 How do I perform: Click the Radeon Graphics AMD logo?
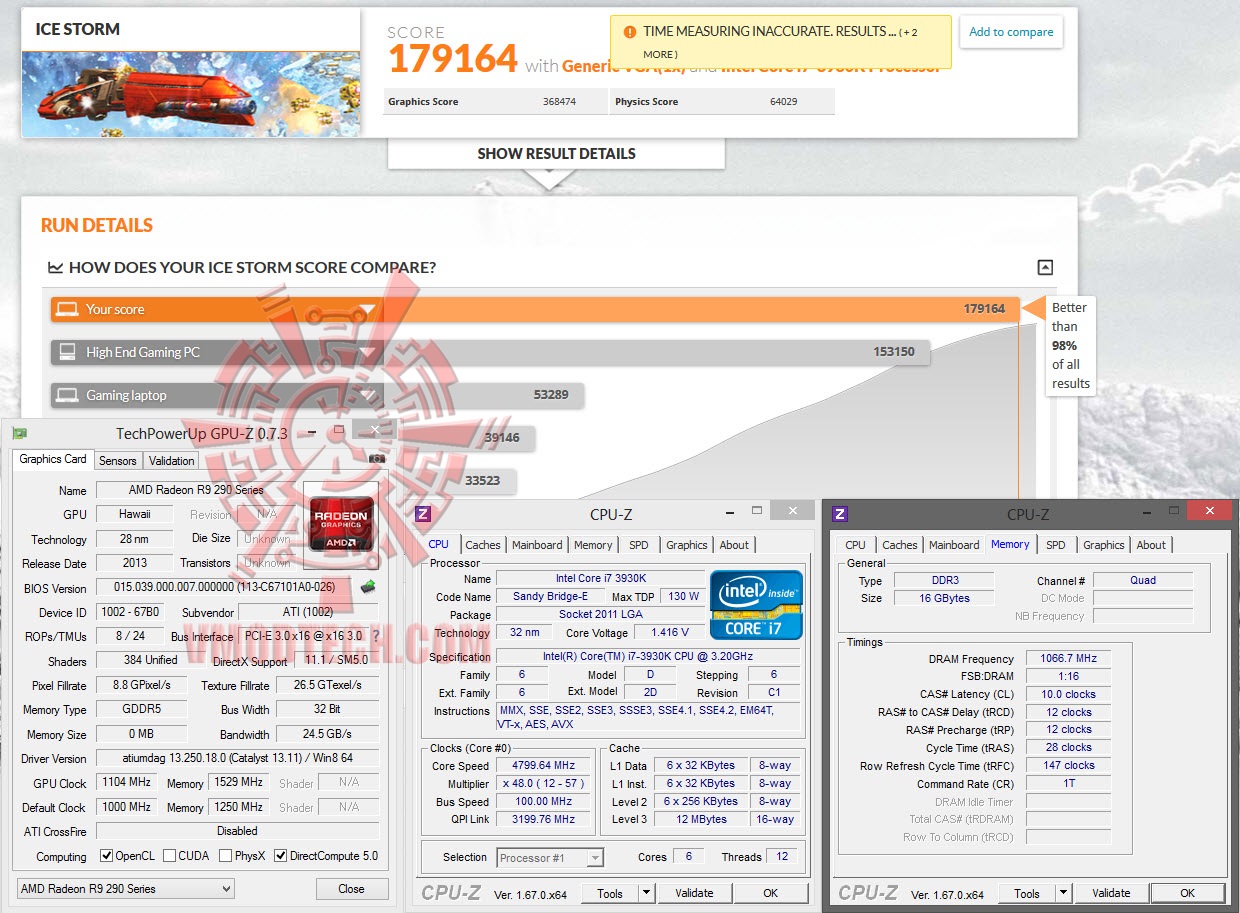click(341, 524)
